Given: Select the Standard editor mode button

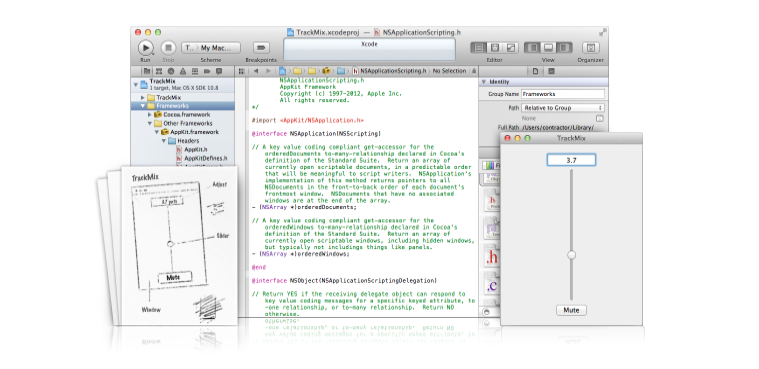Looking at the screenshot, I should pos(479,48).
